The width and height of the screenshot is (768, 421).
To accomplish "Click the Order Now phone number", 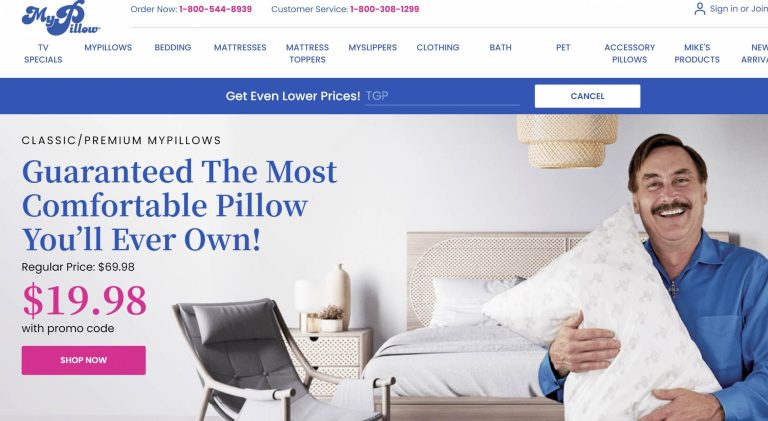I will pos(216,9).
